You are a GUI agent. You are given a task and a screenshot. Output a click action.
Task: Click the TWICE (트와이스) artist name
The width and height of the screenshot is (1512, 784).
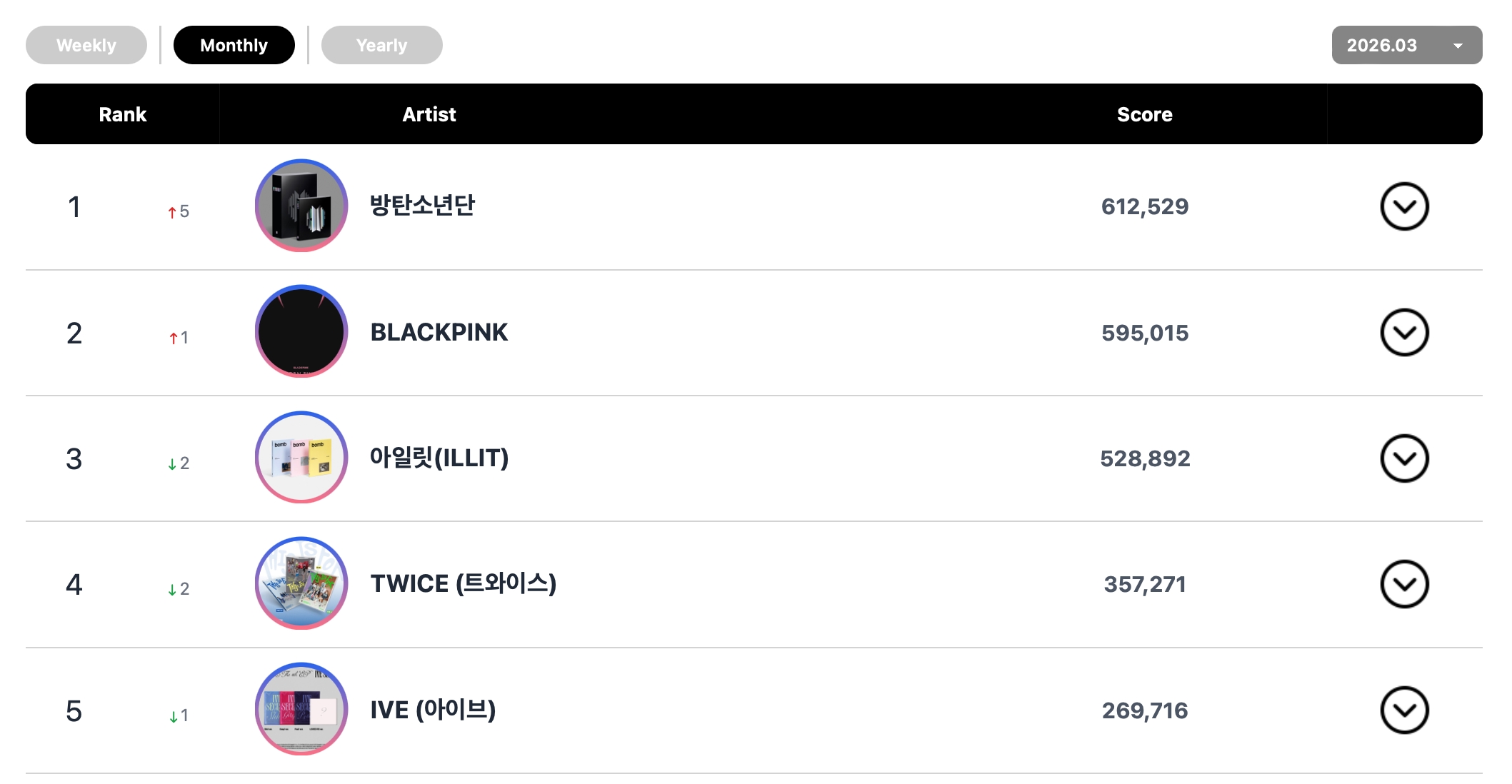tap(463, 583)
